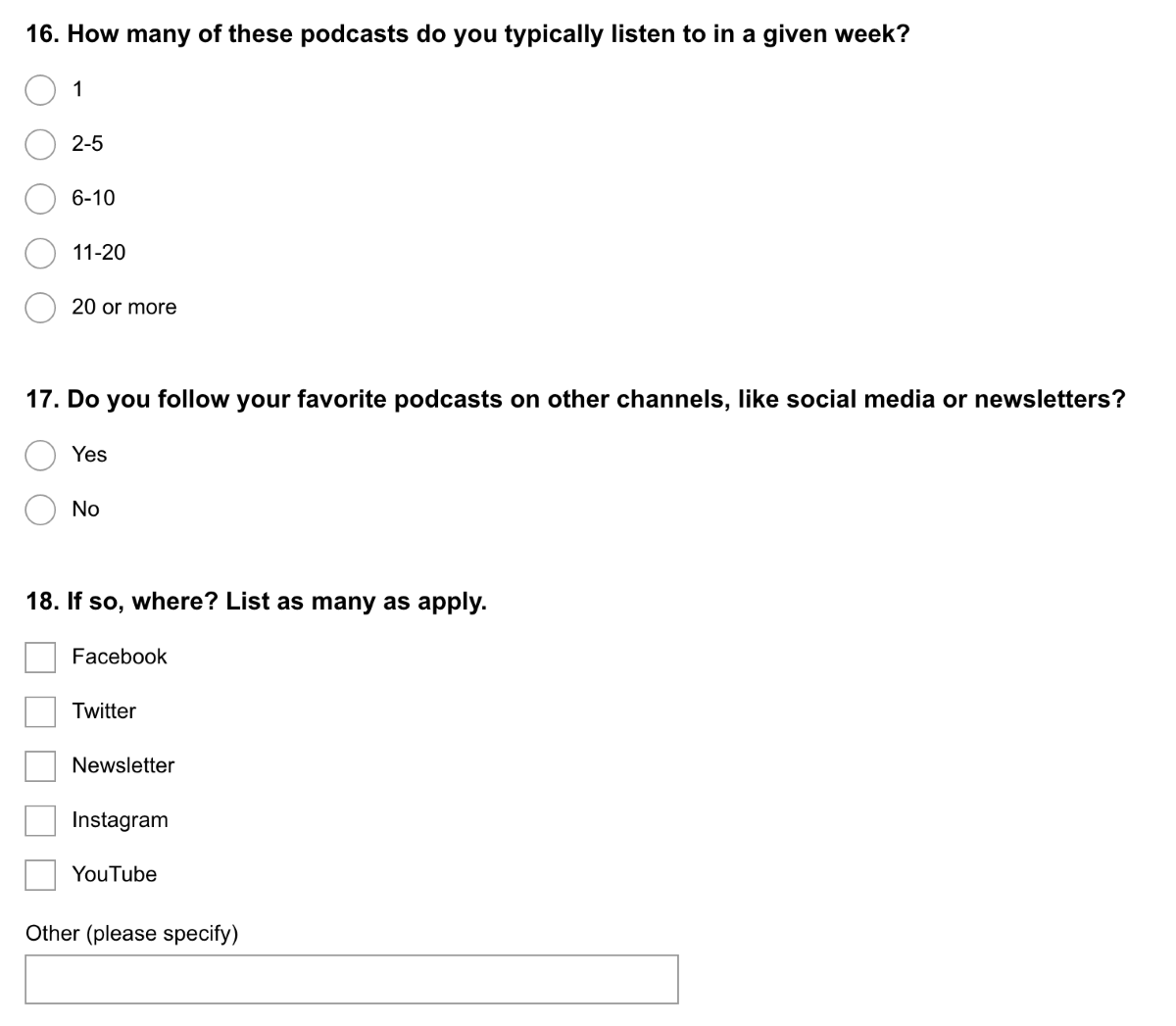Screen dimensions: 1176x1026
Task: Click the Other (please specify) text field
Action: (352, 979)
